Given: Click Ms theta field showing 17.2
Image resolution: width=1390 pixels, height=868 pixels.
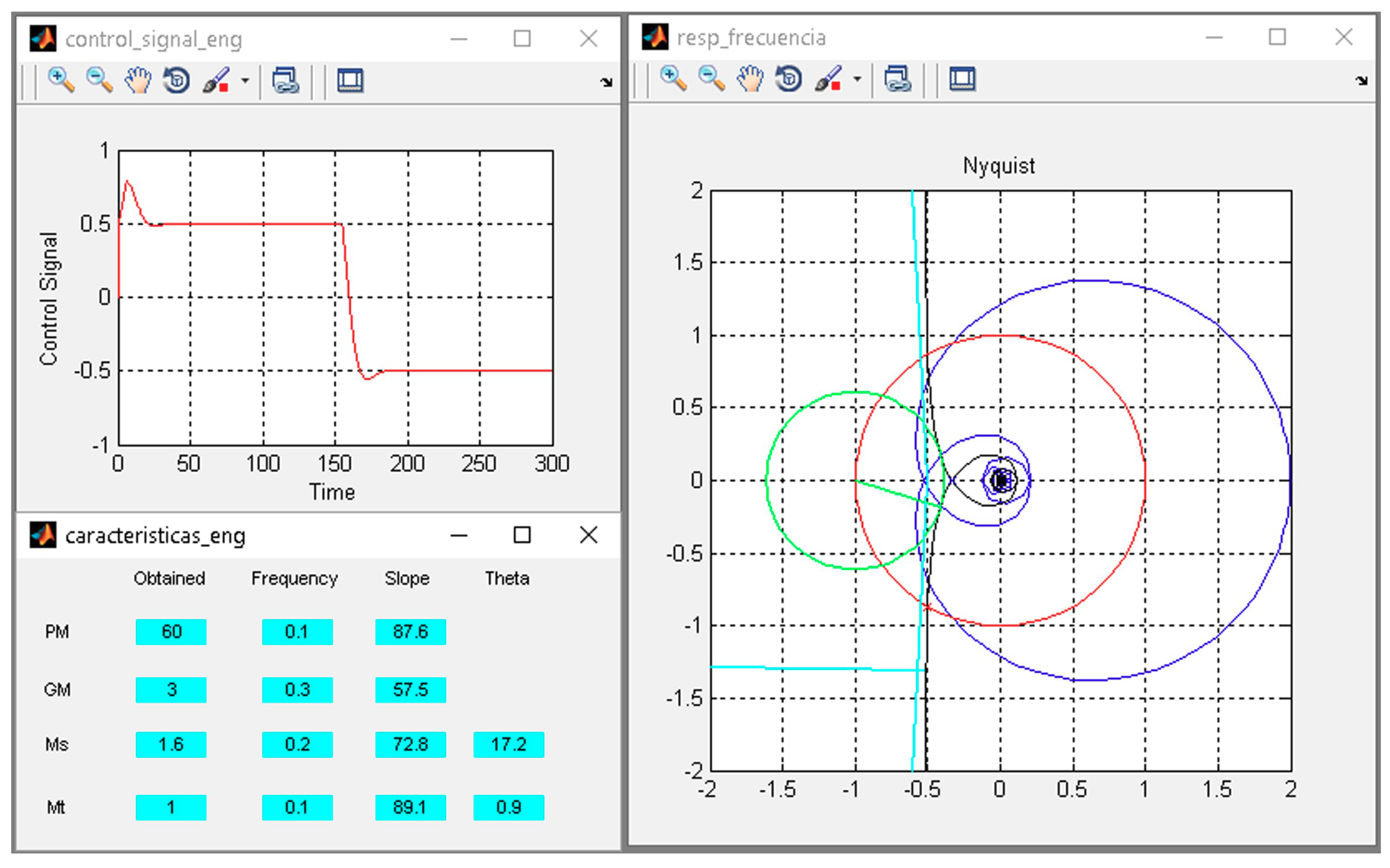Looking at the screenshot, I should click(x=509, y=745).
